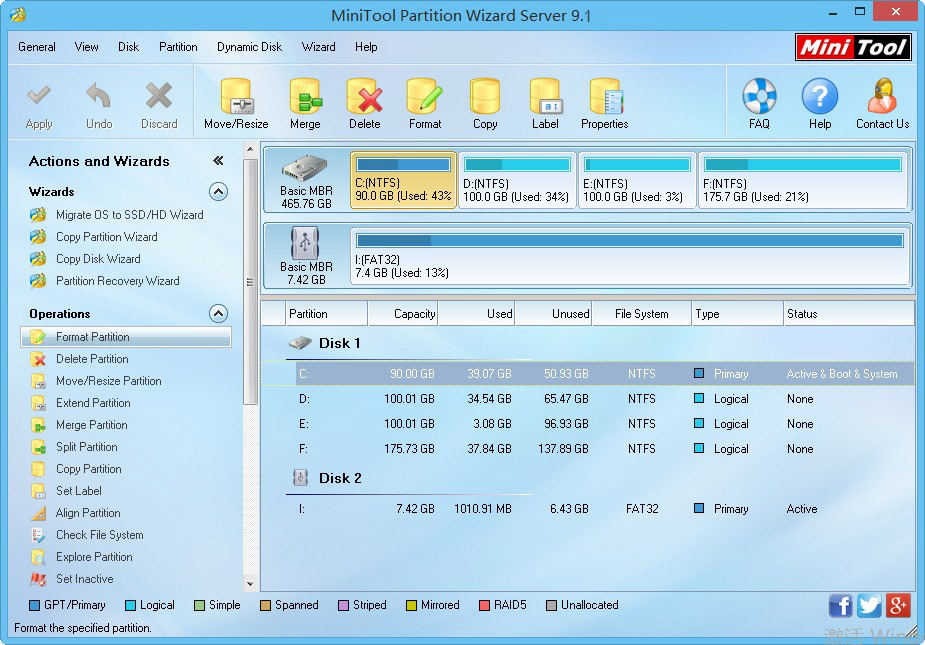Open the Contact Us icon

(x=883, y=96)
